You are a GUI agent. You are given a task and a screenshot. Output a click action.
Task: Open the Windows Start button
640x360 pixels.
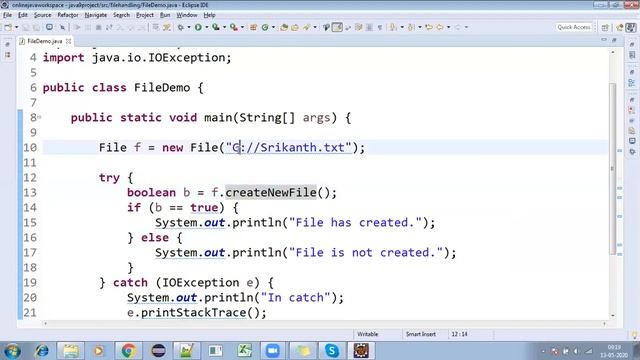click(12, 351)
